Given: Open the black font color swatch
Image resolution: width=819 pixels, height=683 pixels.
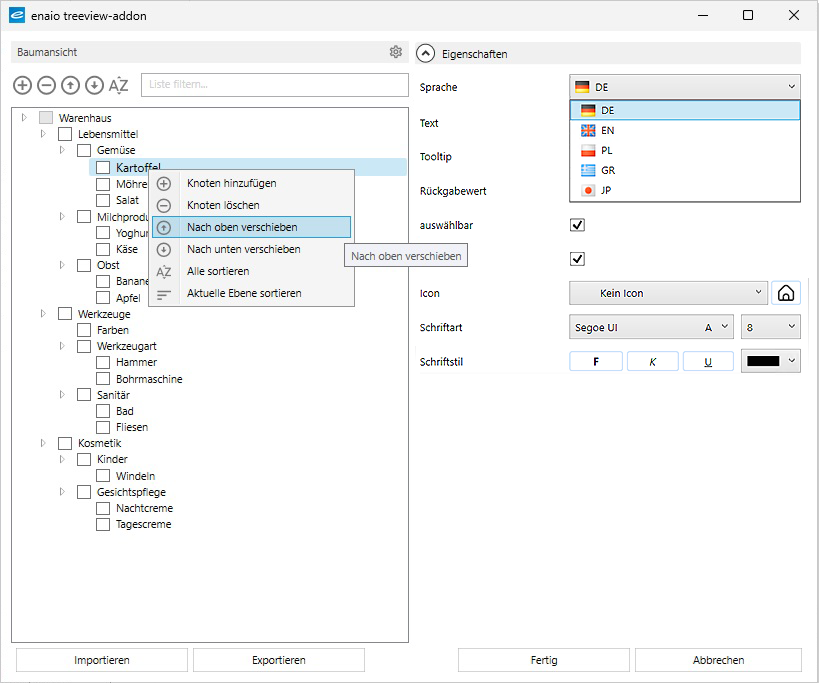Looking at the screenshot, I should coord(770,361).
